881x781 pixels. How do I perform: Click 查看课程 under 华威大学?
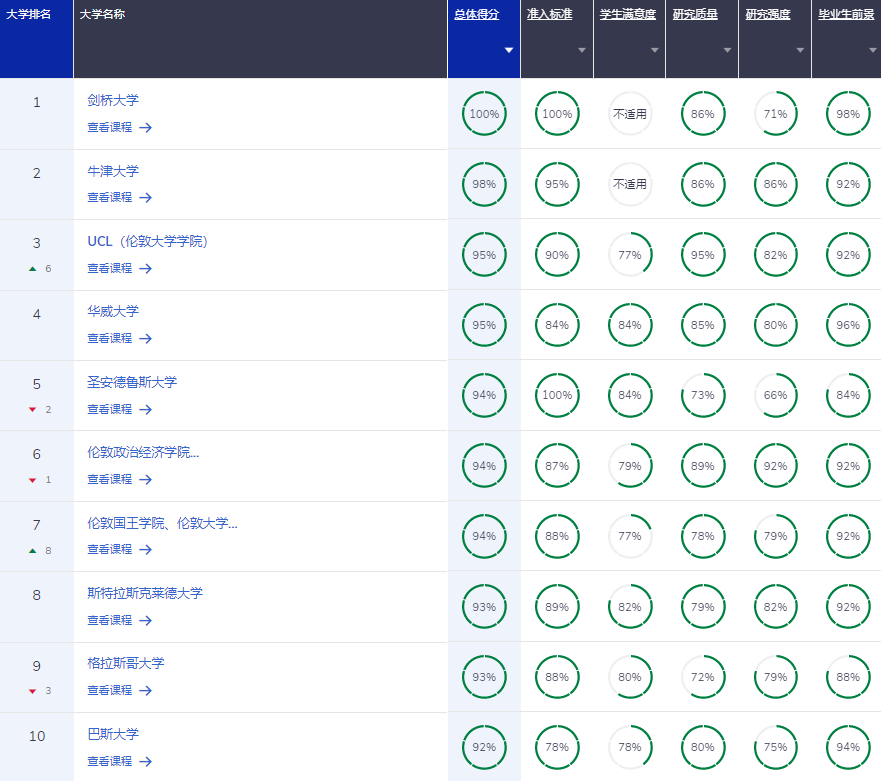coord(110,339)
